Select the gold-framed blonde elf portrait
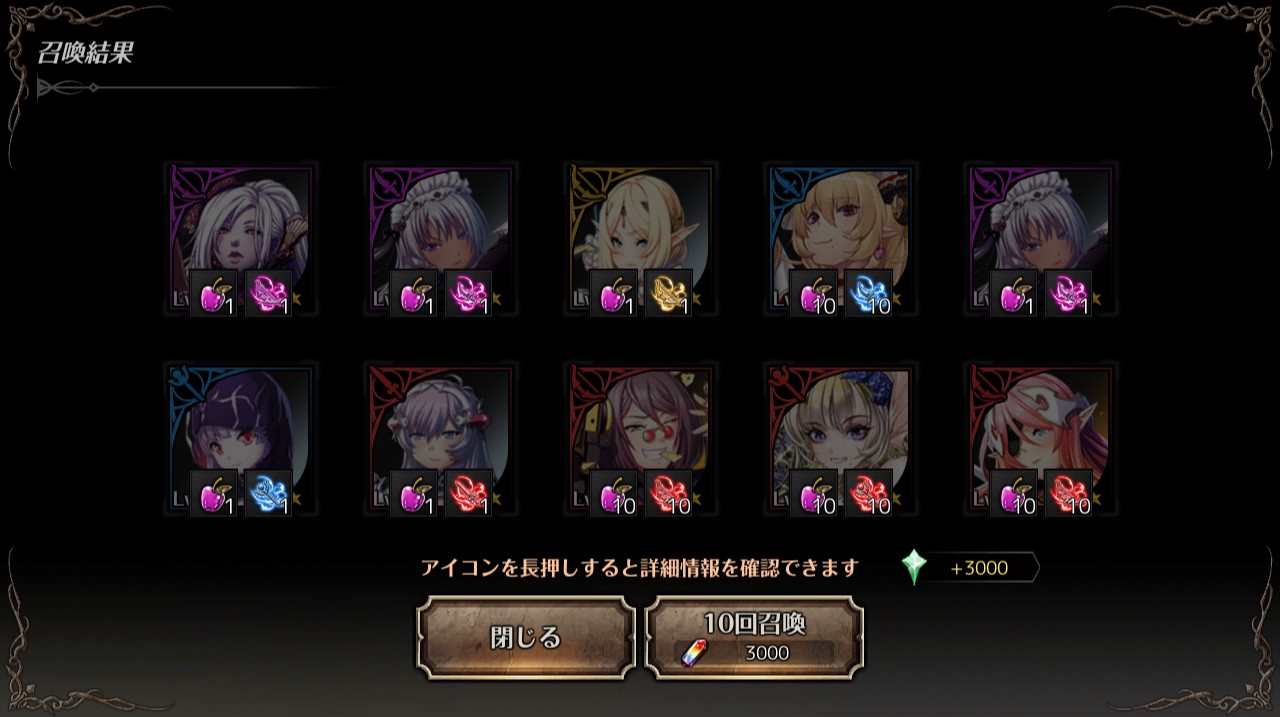 click(641, 240)
